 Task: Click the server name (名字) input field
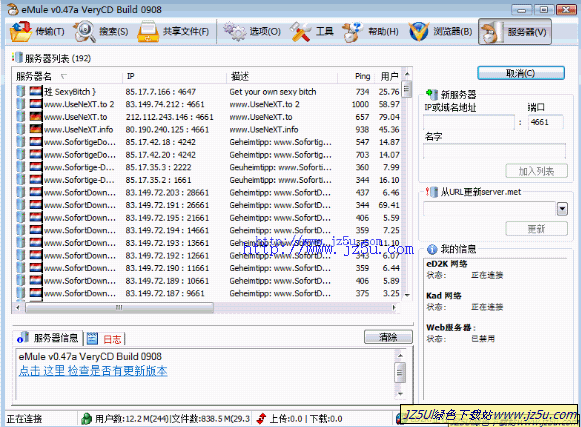[x=494, y=151]
